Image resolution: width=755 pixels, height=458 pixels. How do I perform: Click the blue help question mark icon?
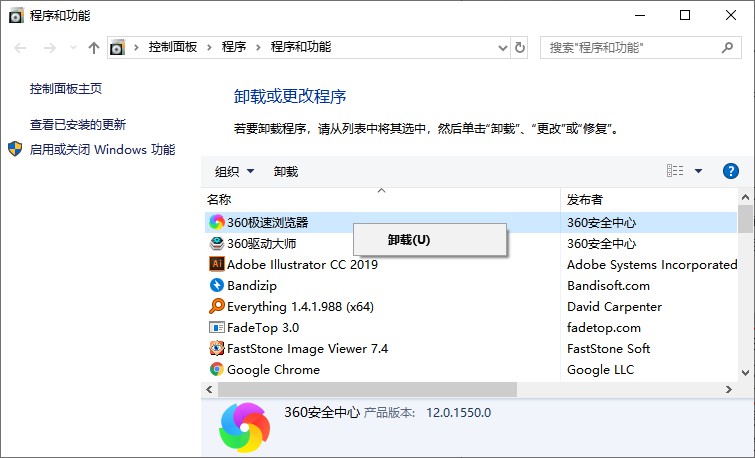[730, 171]
